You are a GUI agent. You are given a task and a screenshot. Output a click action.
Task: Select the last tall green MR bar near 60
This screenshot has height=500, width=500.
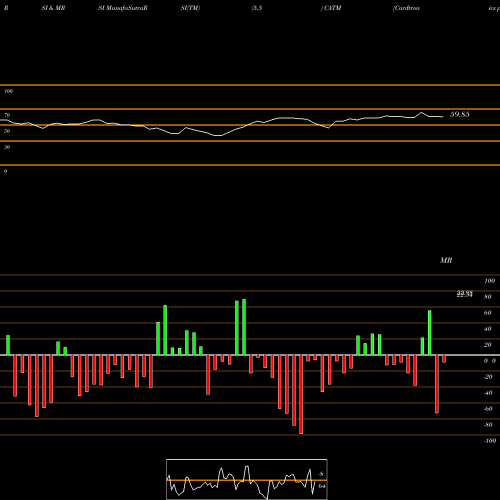pos(430,333)
